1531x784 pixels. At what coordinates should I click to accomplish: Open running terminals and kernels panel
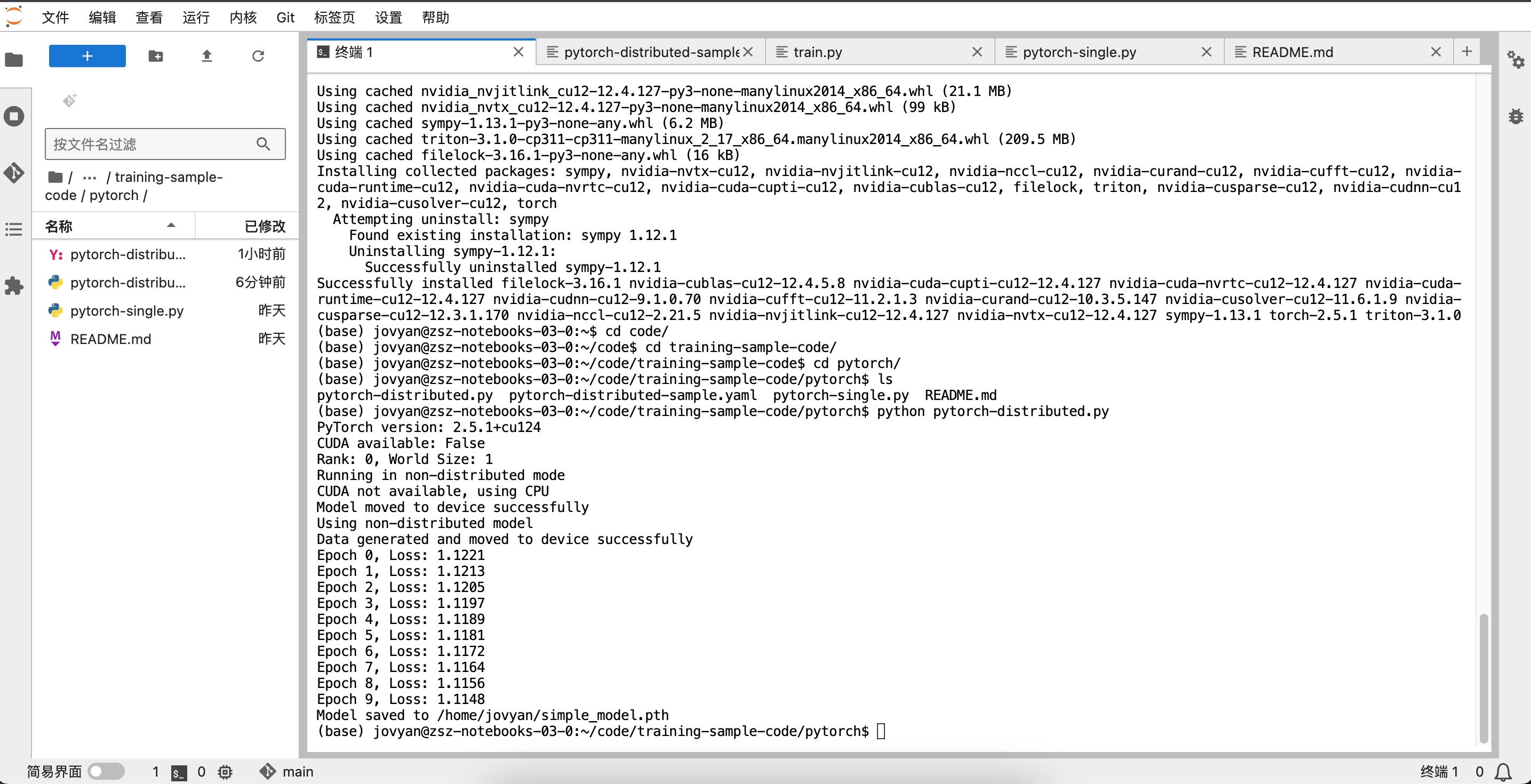point(14,116)
